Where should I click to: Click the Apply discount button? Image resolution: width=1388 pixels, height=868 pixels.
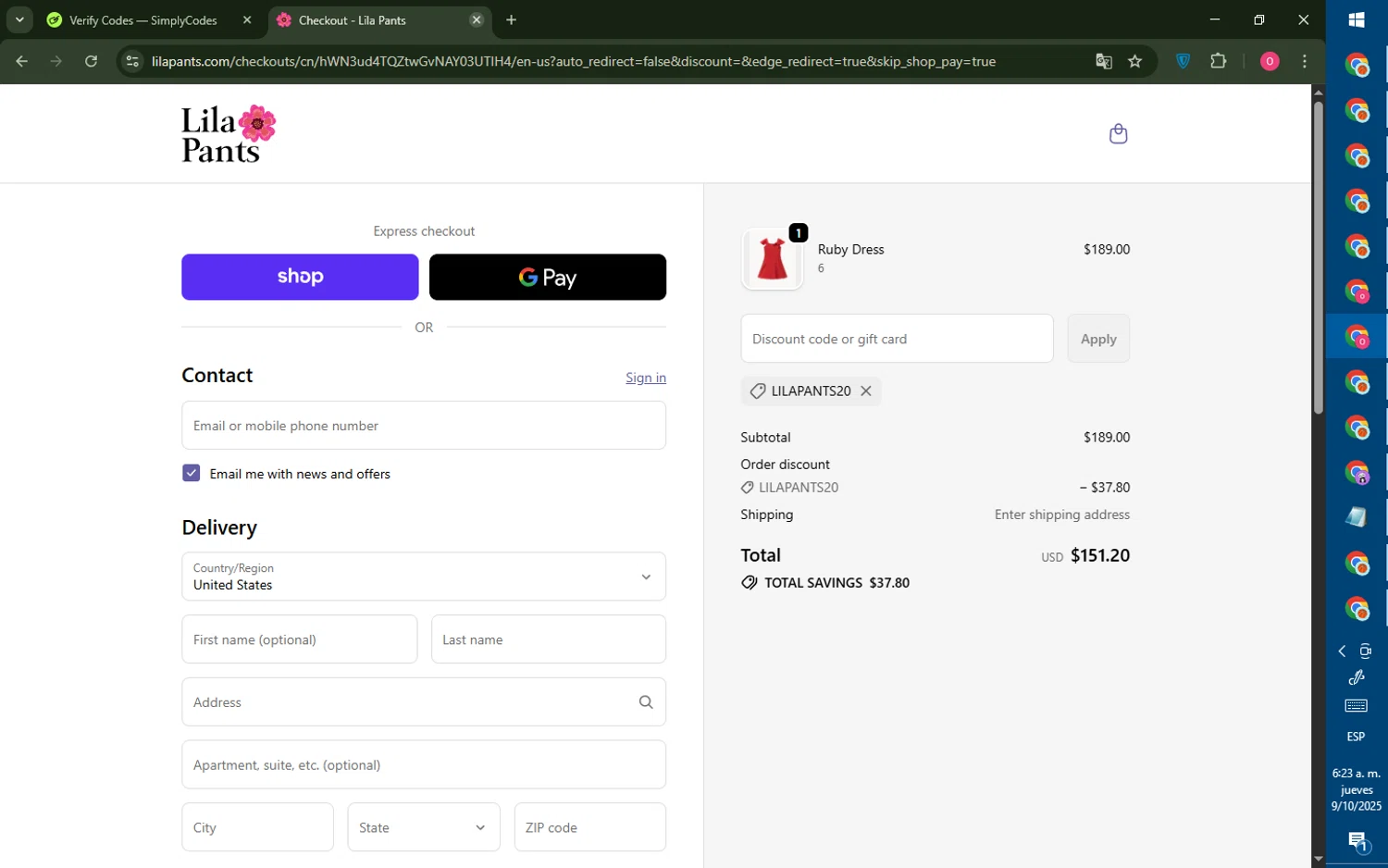pos(1098,339)
